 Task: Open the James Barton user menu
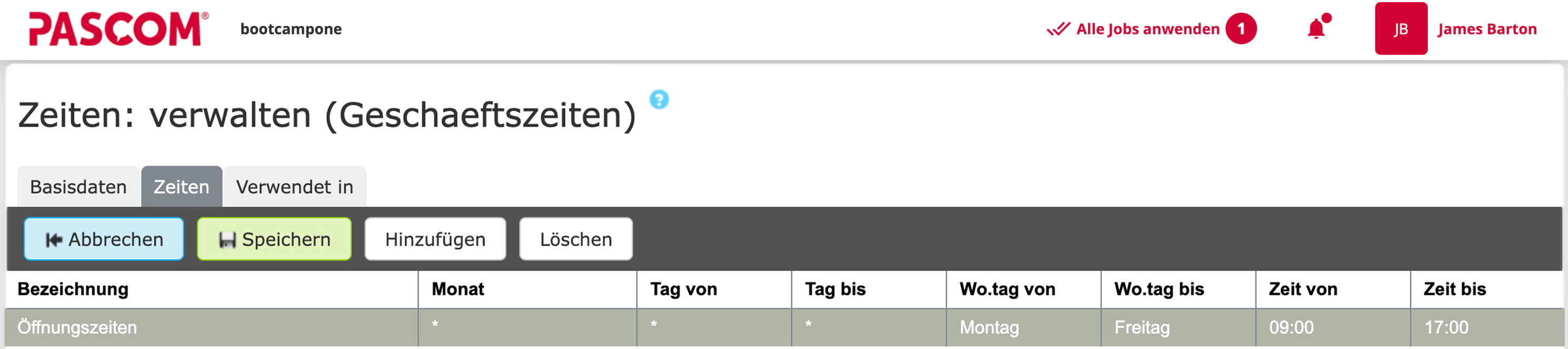click(x=1486, y=28)
